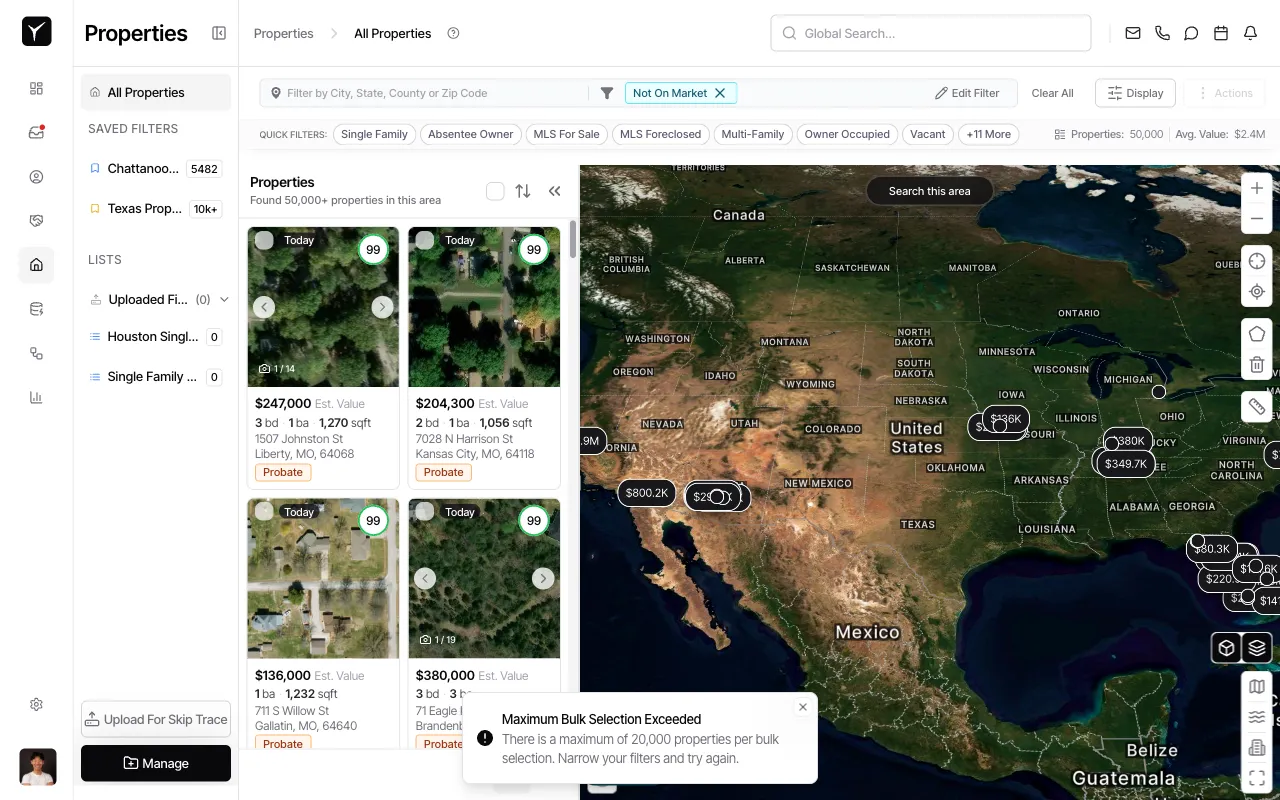Image resolution: width=1280 pixels, height=800 pixels.
Task: Show previous photo on 1507 Johnston St card
Action: [264, 307]
